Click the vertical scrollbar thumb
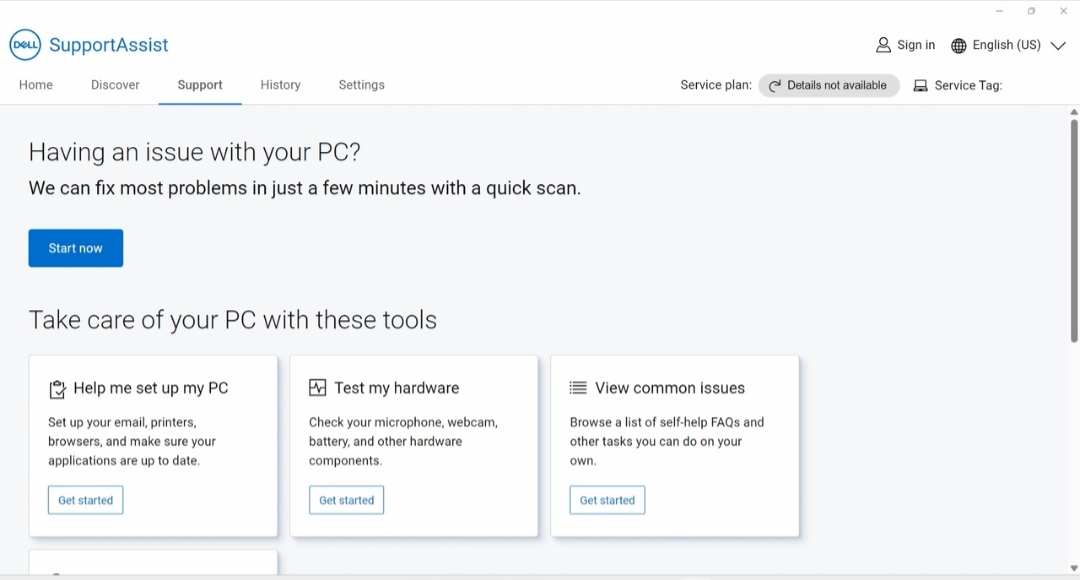 1074,230
